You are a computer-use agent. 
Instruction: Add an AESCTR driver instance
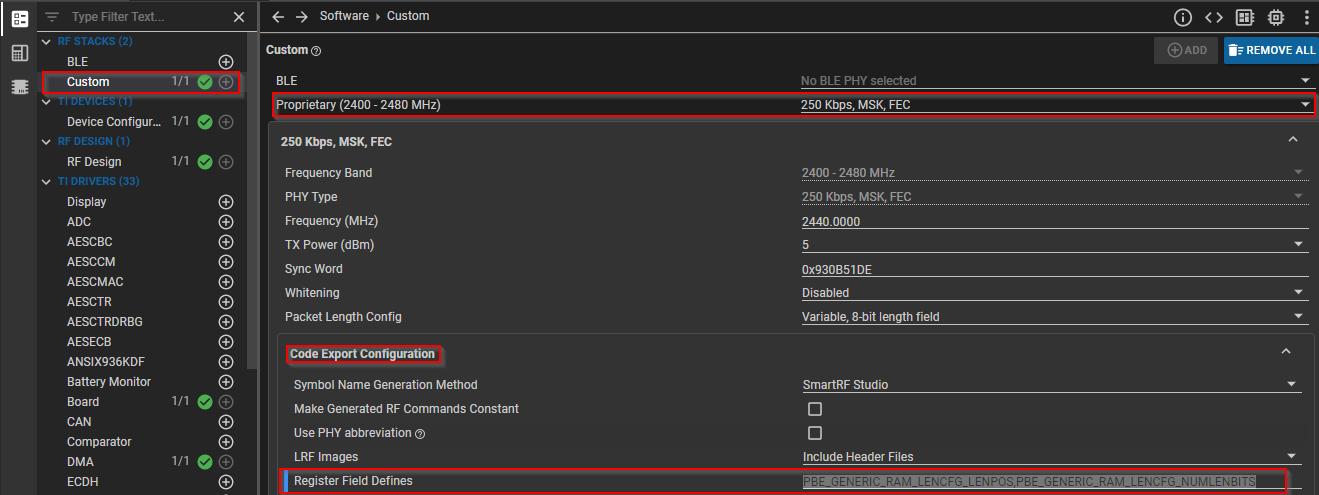pyautogui.click(x=226, y=302)
